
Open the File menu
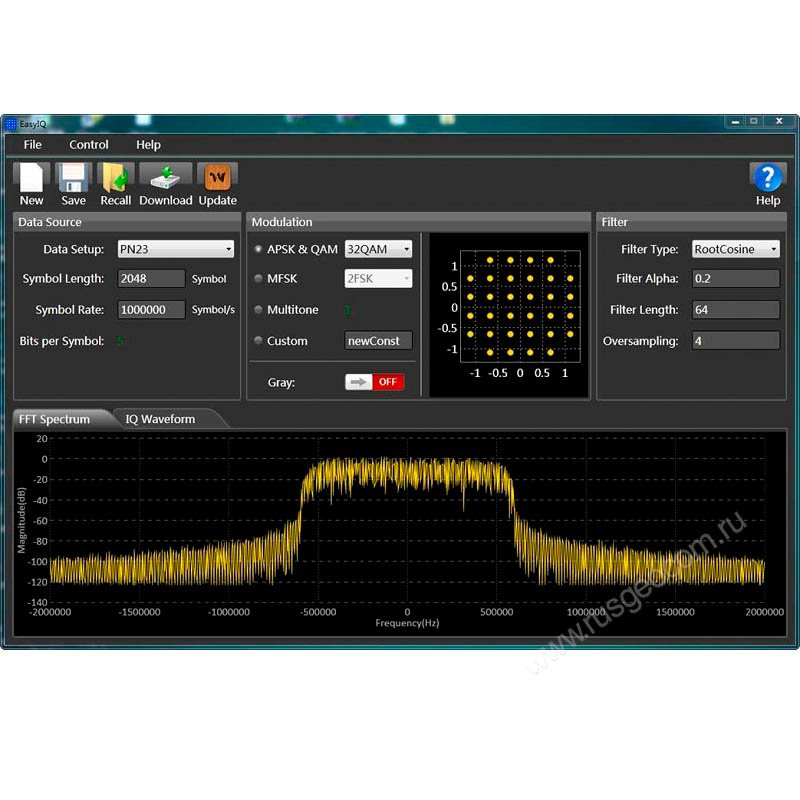(32, 145)
